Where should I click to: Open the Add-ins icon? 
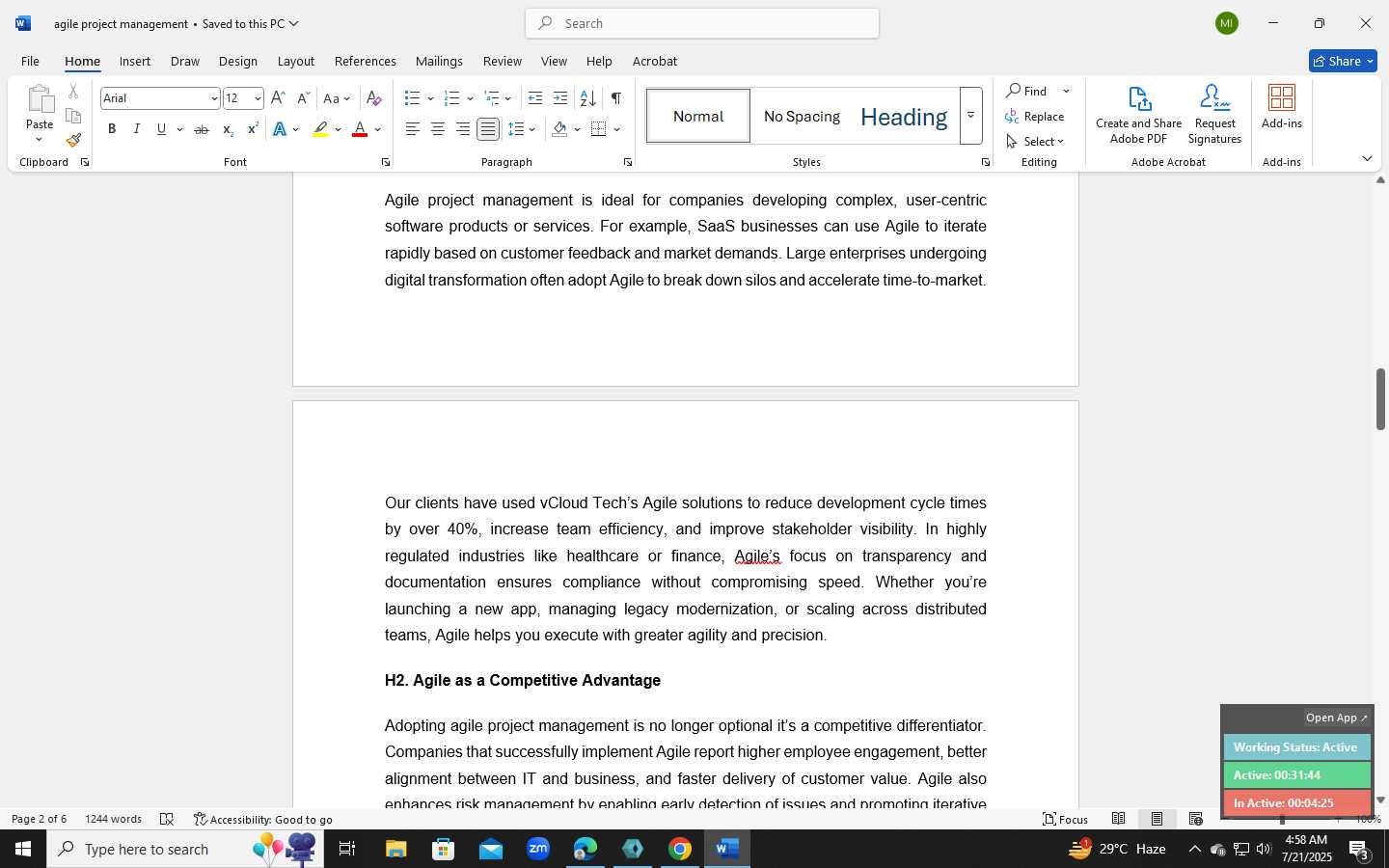[x=1282, y=97]
